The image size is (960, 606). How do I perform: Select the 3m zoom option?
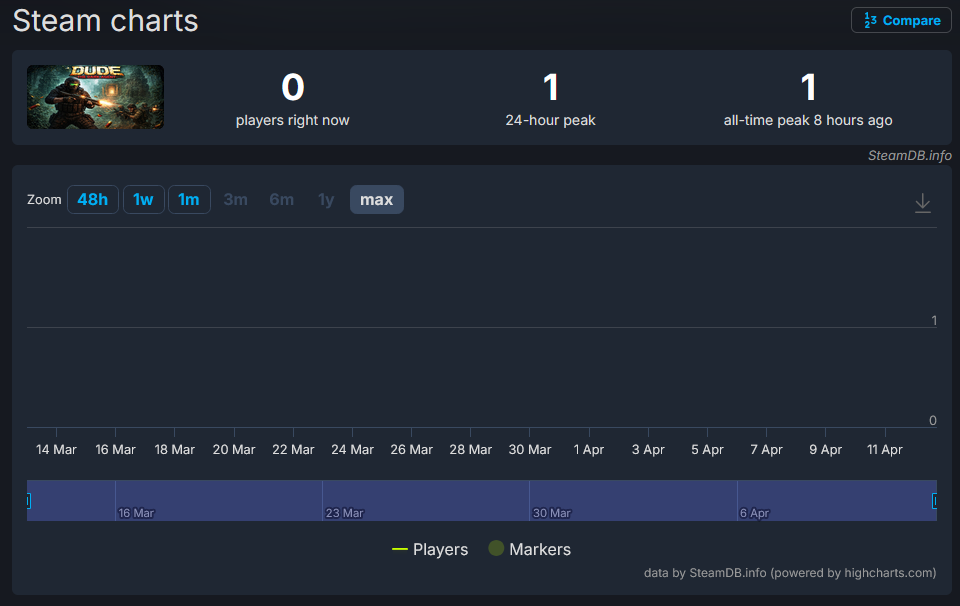(x=236, y=200)
